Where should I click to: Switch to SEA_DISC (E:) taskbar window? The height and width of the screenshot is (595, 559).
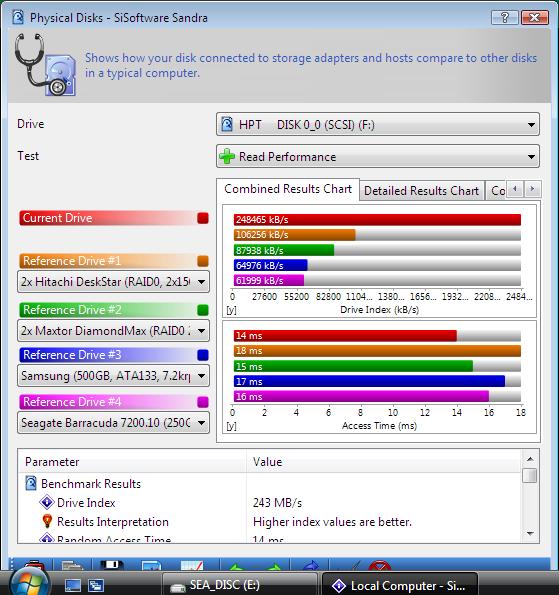[240, 585]
